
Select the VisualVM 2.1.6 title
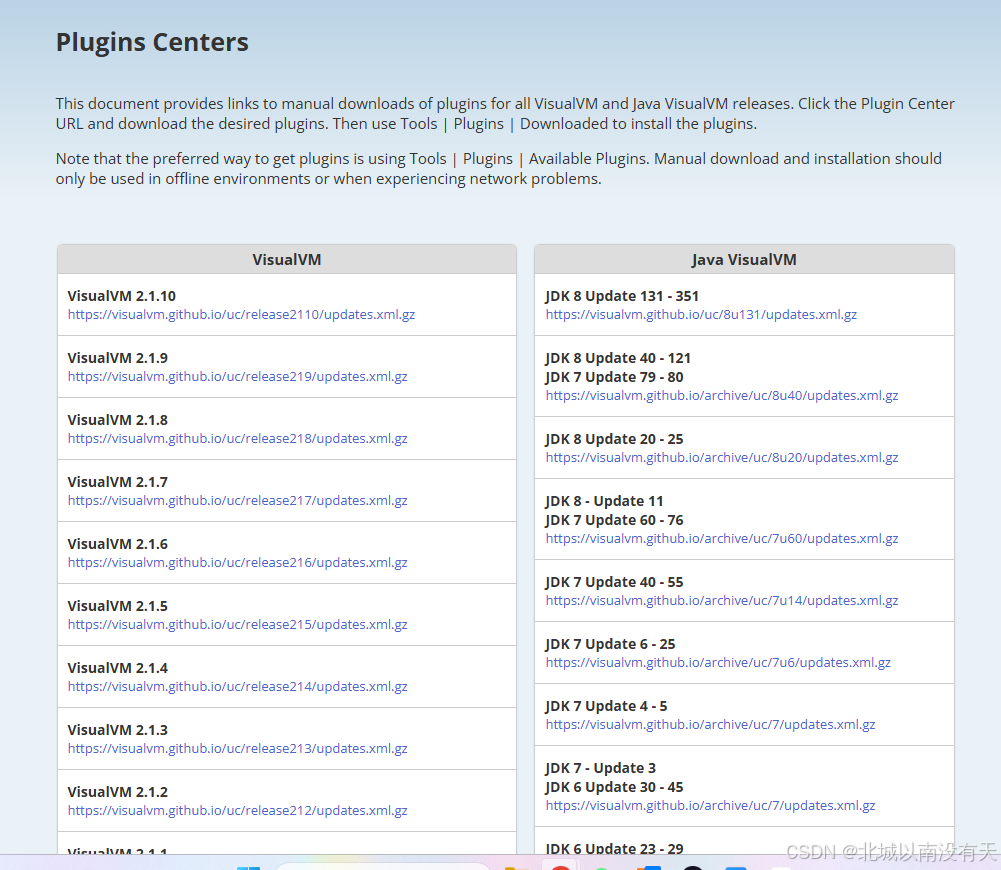coord(117,544)
